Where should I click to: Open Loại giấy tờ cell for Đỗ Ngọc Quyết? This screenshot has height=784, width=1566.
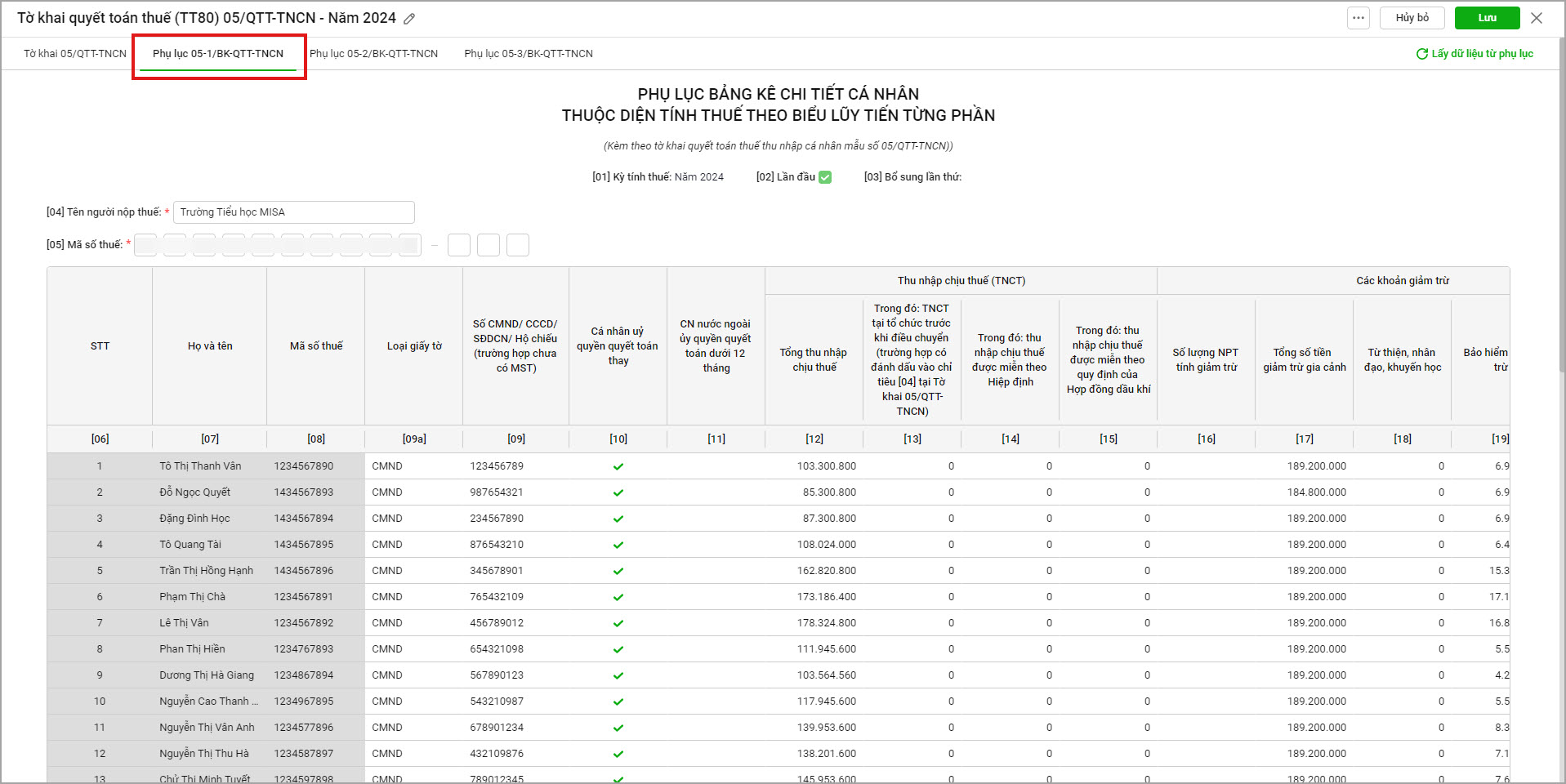[413, 492]
